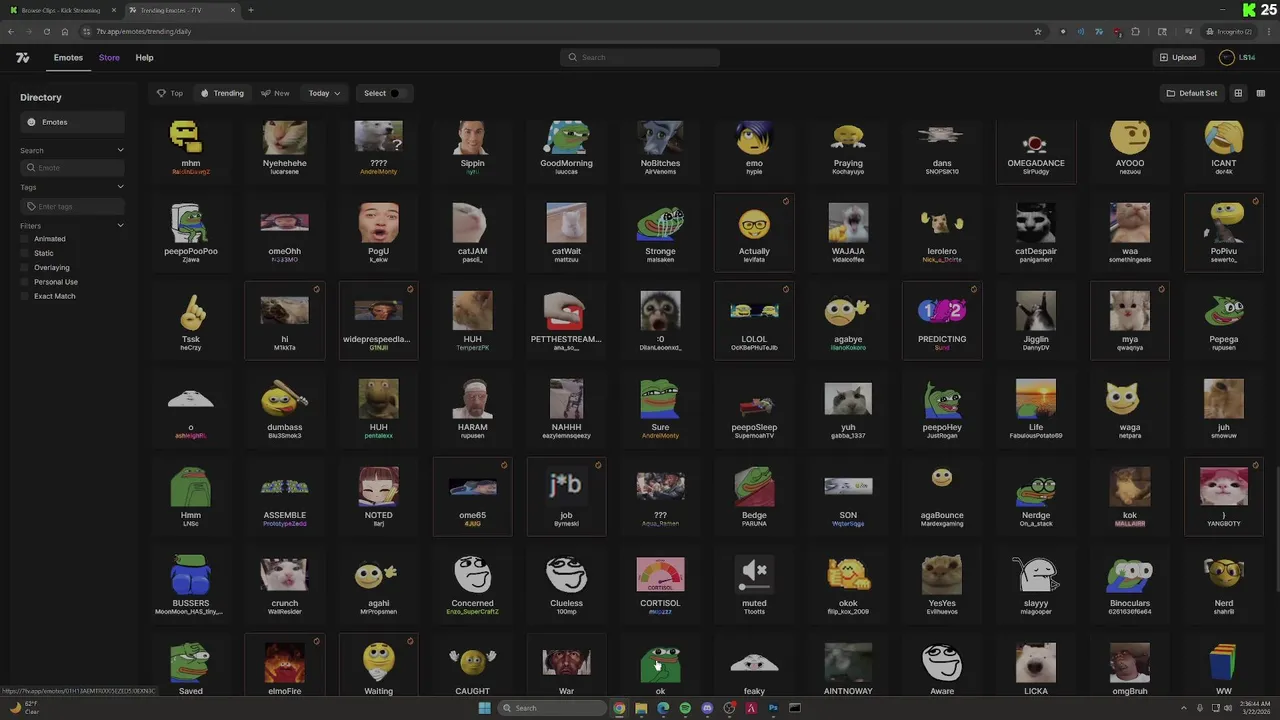Sort emotes by Top
The width and height of the screenshot is (1280, 720).
coord(170,93)
